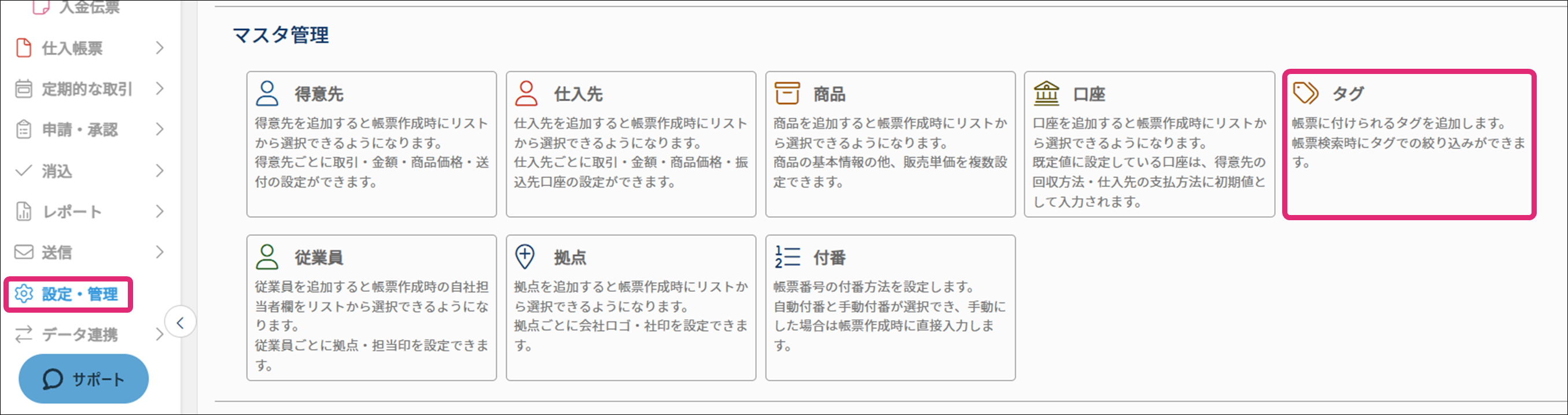1568x415 pixels.
Task: Open the サポート chat button
Action: pos(83,379)
